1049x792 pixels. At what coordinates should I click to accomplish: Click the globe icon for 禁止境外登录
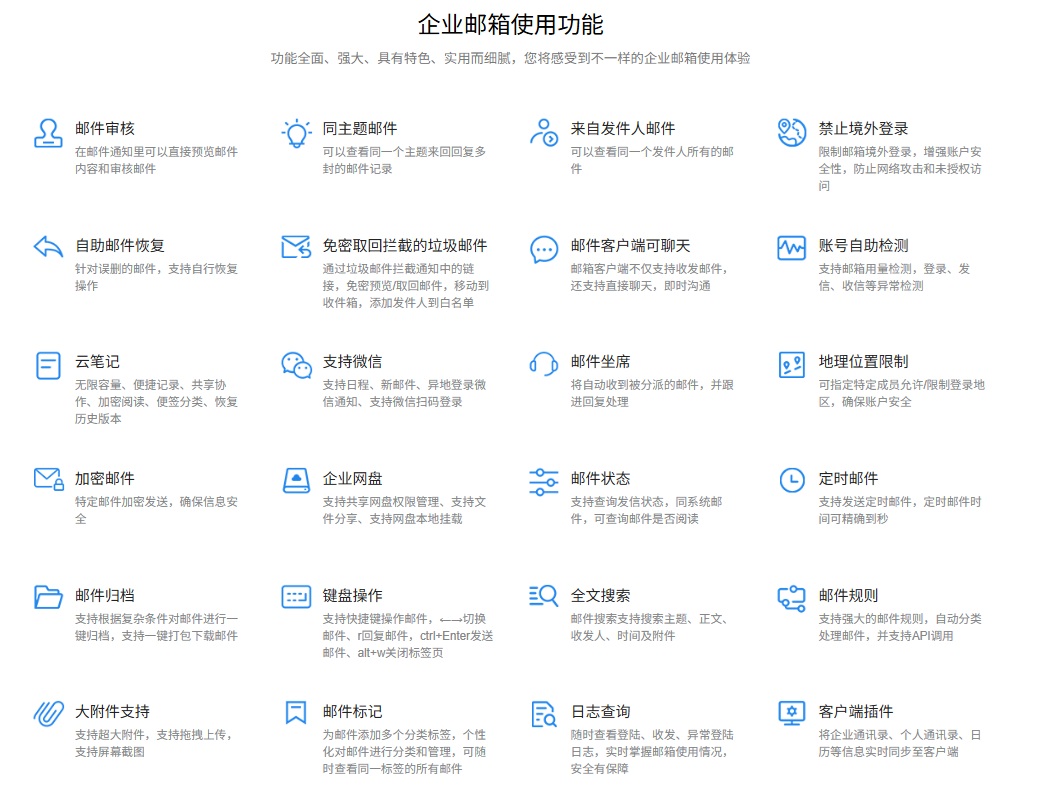point(791,132)
